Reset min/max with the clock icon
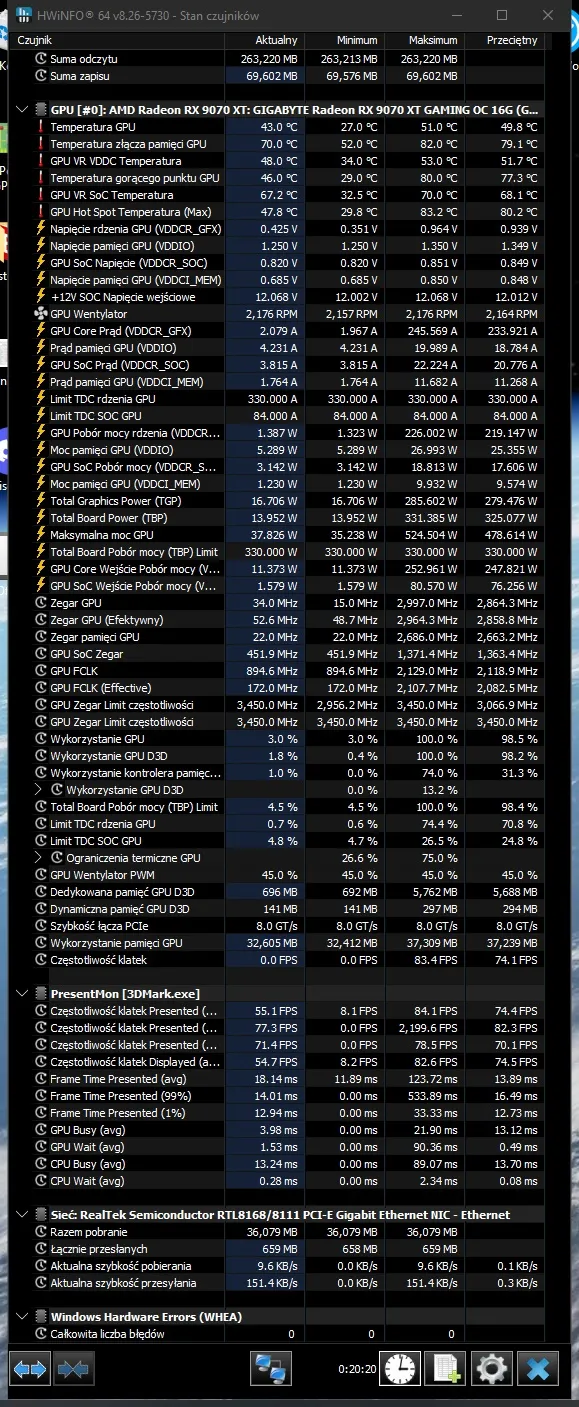The height and width of the screenshot is (1407, 579). point(401,1368)
